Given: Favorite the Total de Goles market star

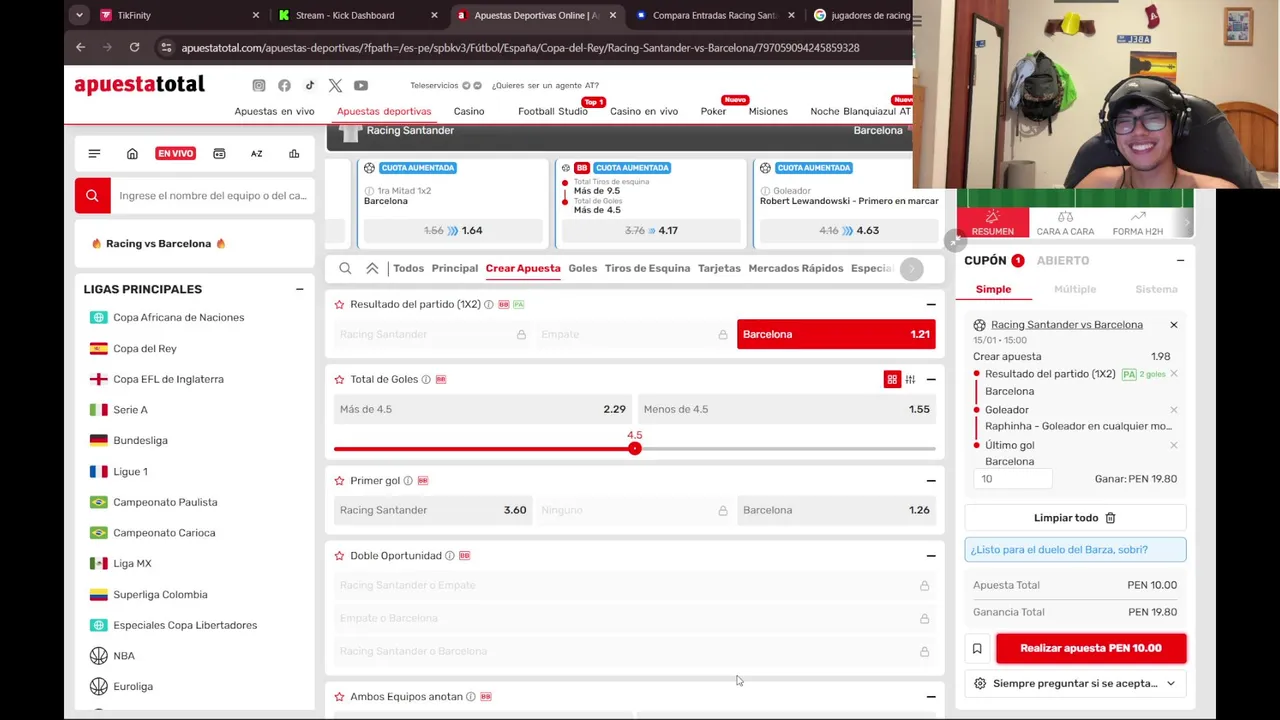Looking at the screenshot, I should click(x=339, y=379).
